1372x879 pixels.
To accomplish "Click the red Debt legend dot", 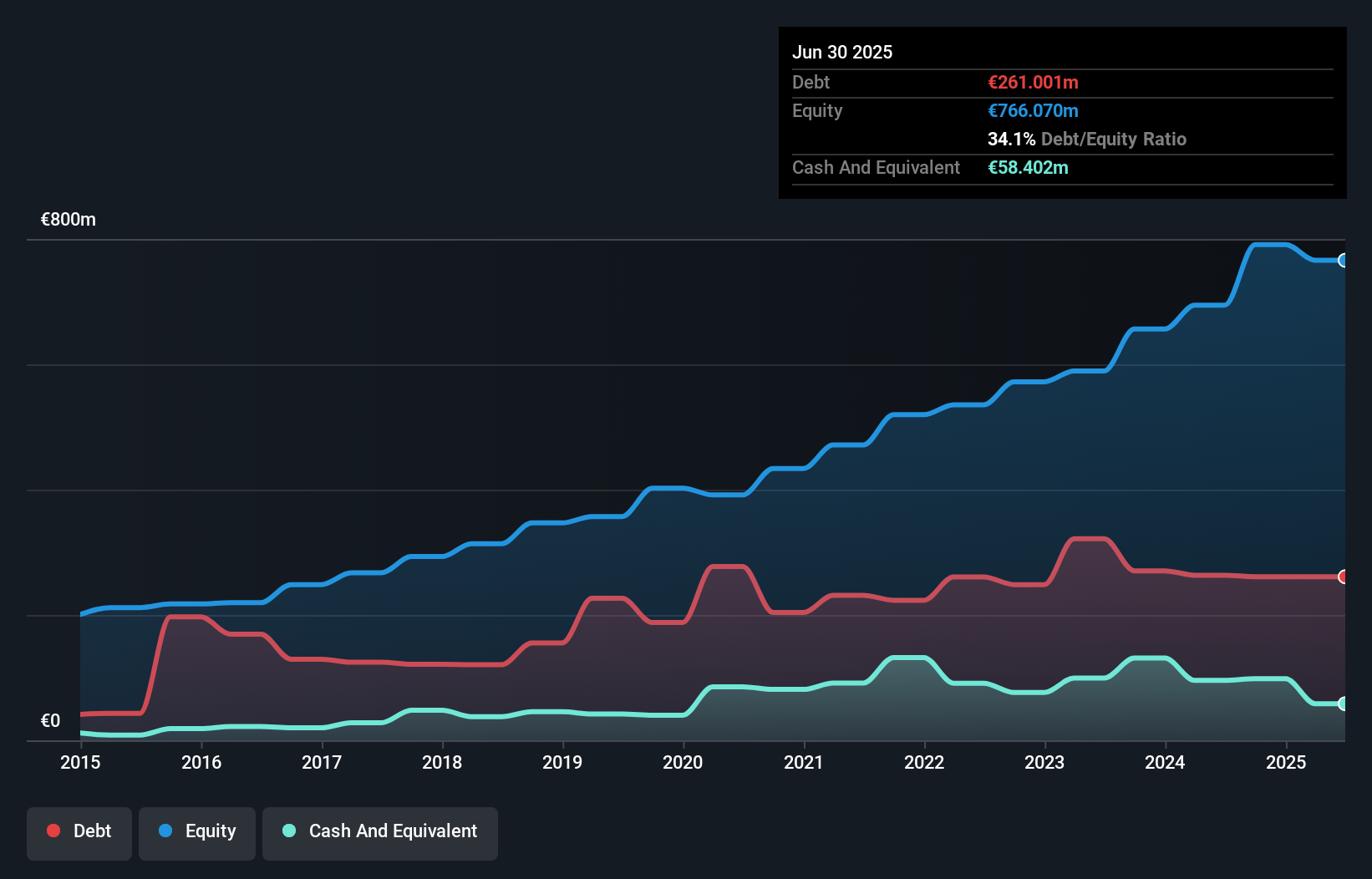I will pos(53,831).
